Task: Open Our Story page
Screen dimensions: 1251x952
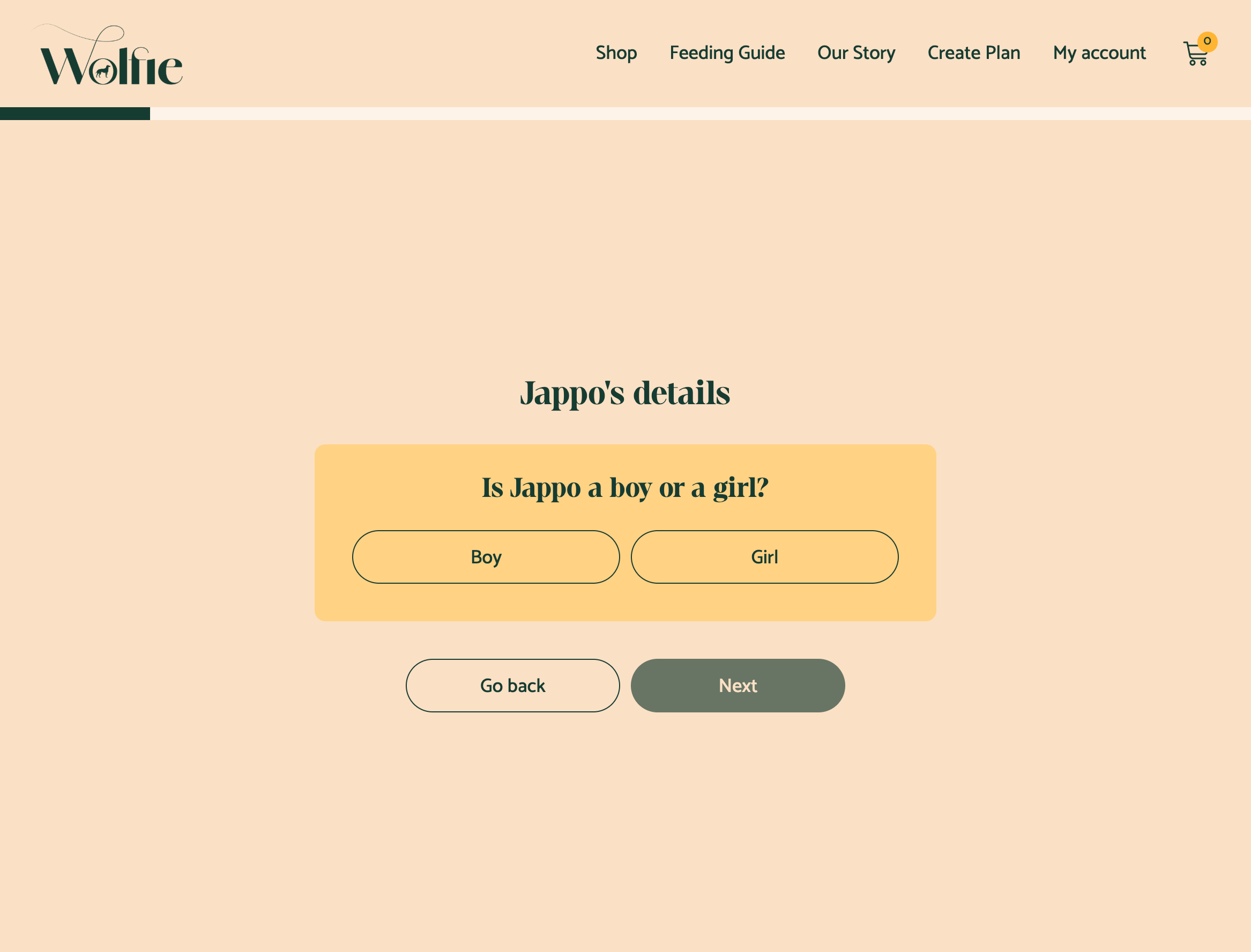Action: (x=855, y=53)
